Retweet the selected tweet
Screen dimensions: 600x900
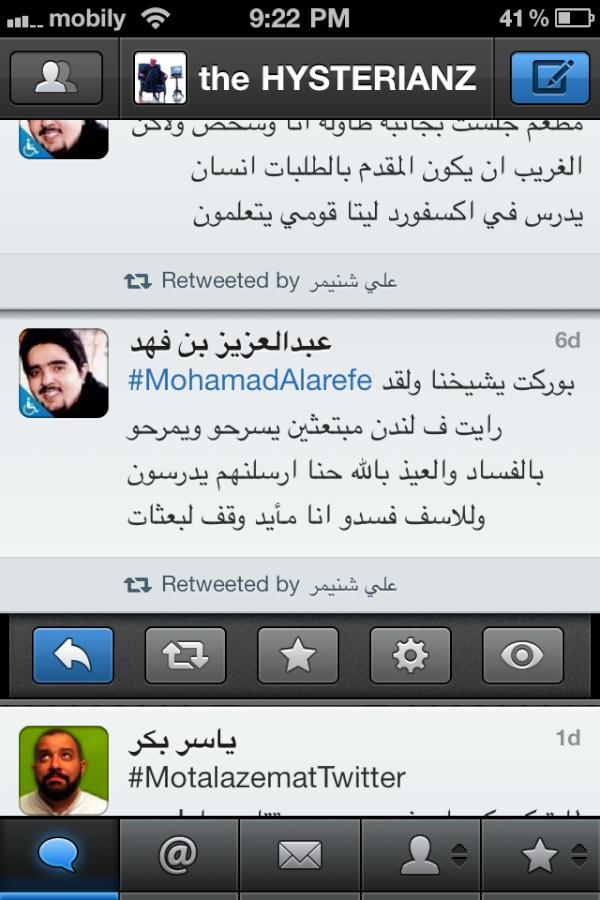(x=185, y=655)
